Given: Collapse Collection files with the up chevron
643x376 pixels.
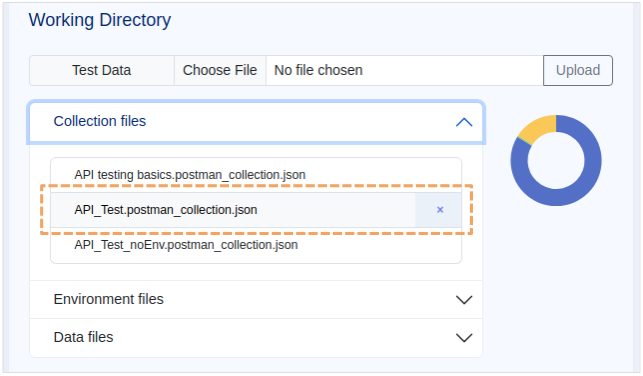Looking at the screenshot, I should click(x=464, y=122).
